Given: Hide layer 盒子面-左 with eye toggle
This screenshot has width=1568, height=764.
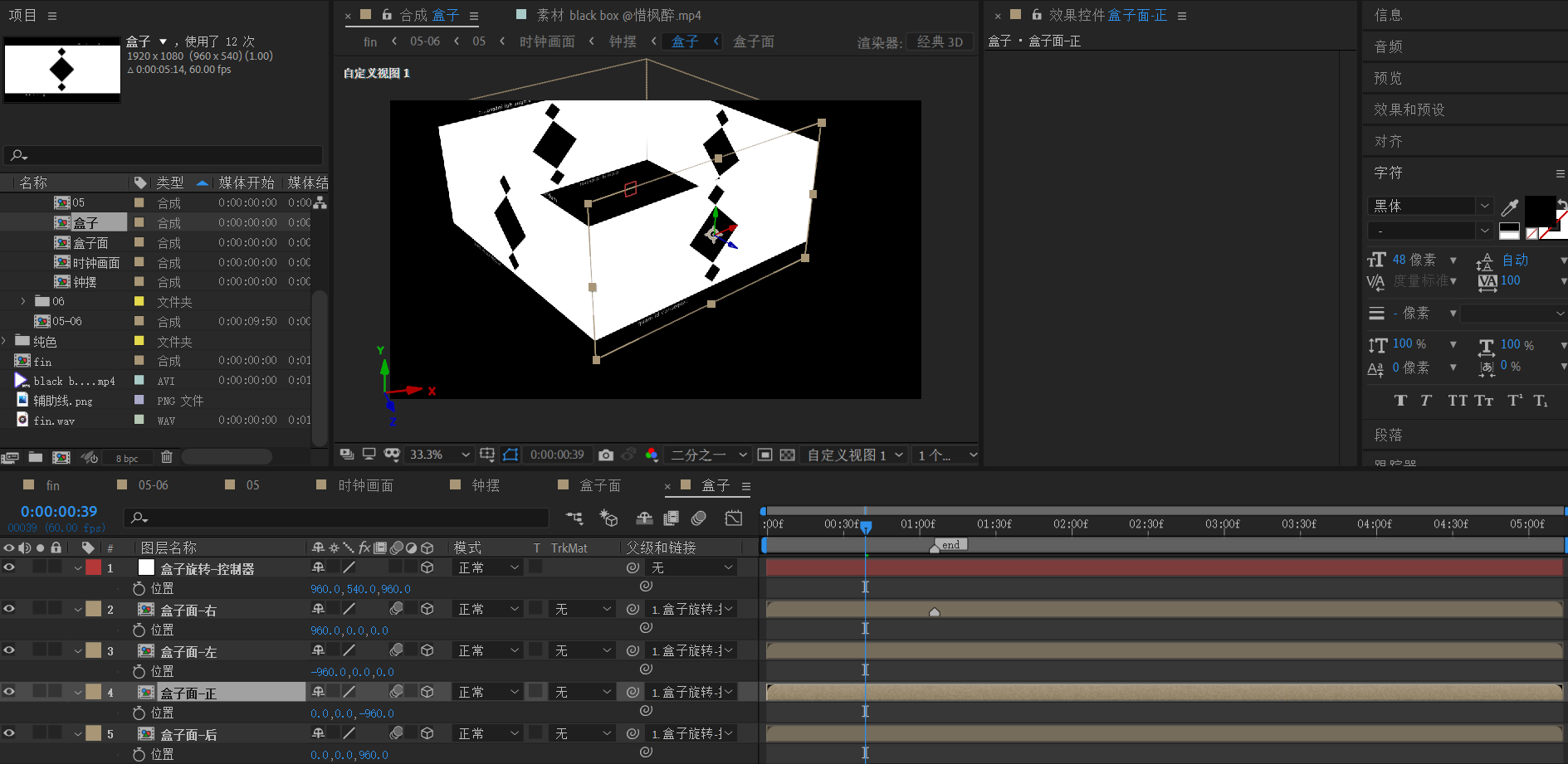Looking at the screenshot, I should tap(9, 650).
